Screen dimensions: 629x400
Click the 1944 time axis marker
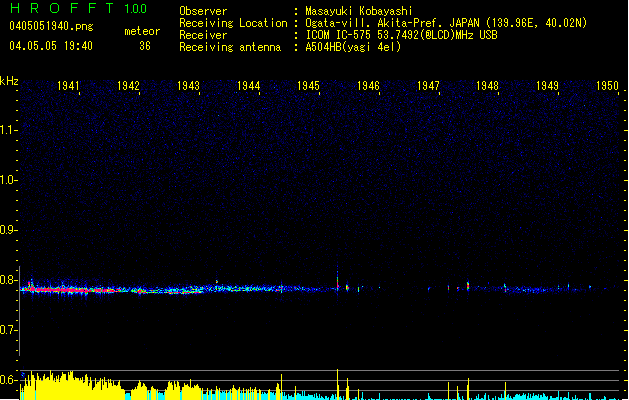[248, 85]
